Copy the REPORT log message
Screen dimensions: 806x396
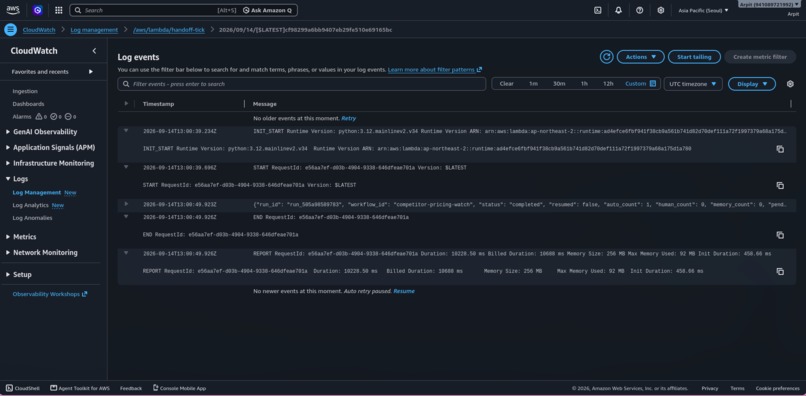pyautogui.click(x=780, y=272)
